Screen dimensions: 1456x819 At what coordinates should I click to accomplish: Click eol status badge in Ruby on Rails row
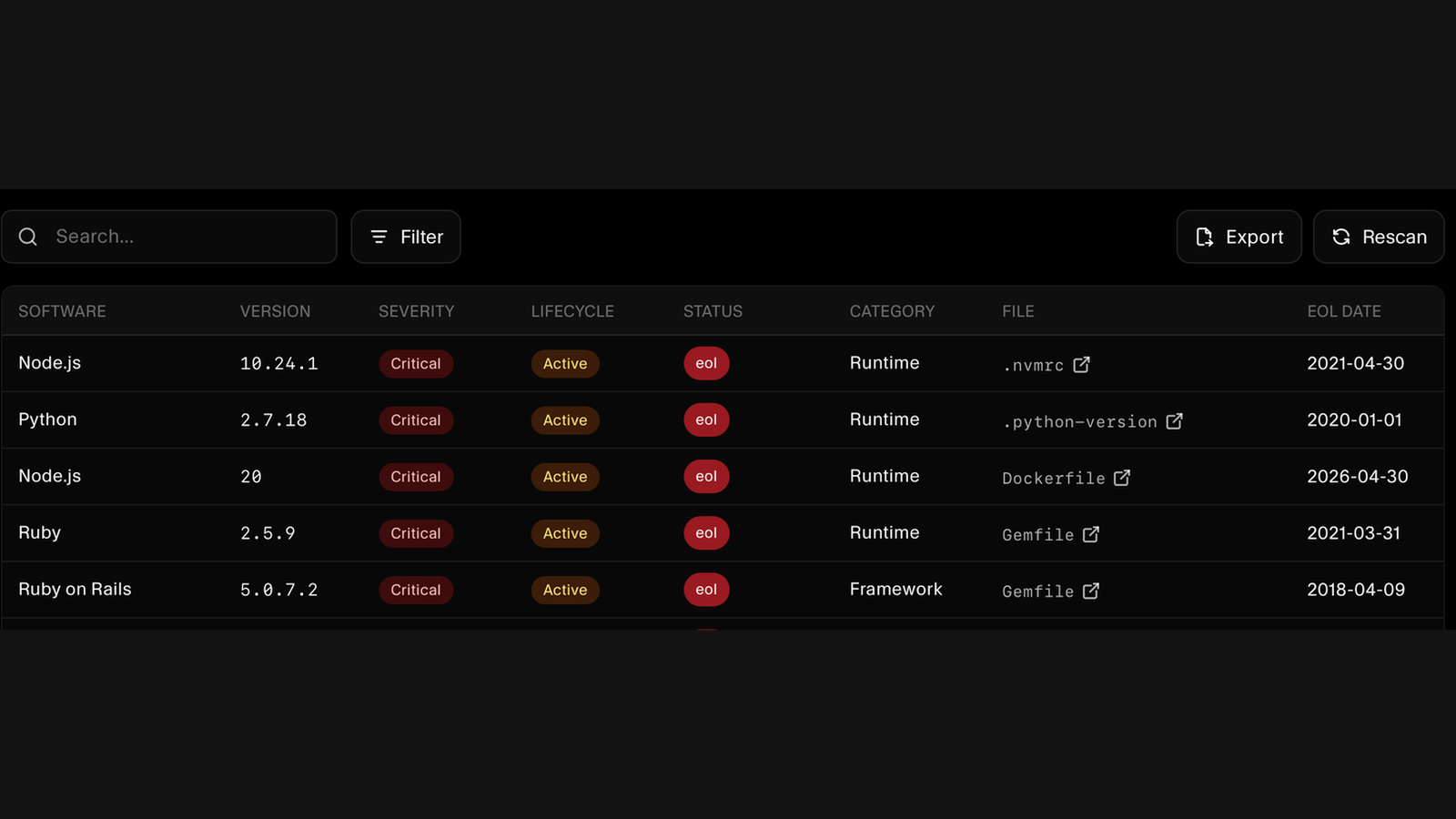click(x=706, y=589)
